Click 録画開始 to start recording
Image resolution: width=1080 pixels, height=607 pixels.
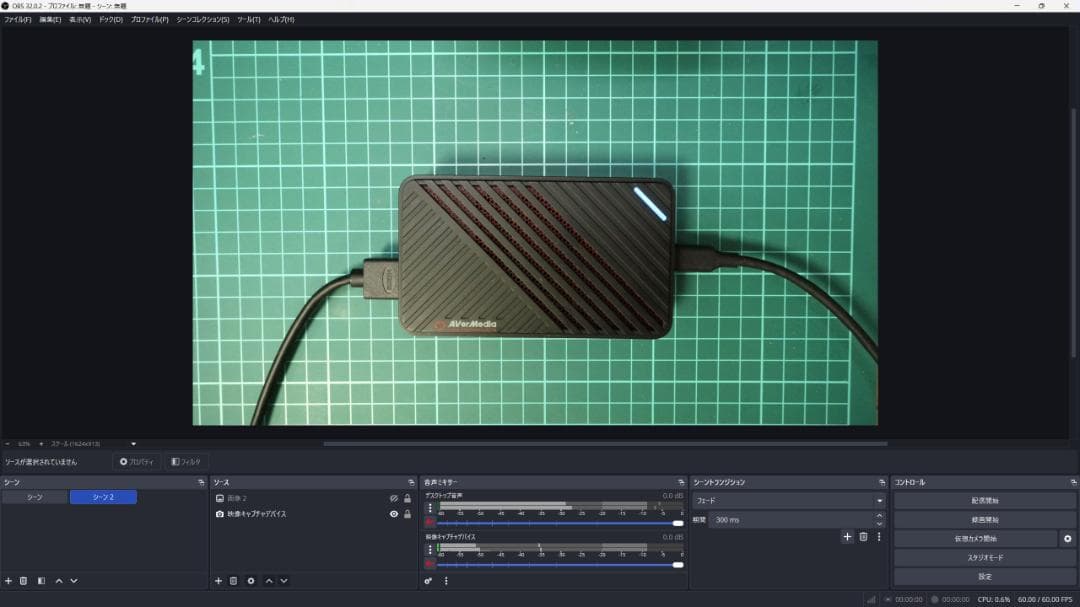pos(983,519)
